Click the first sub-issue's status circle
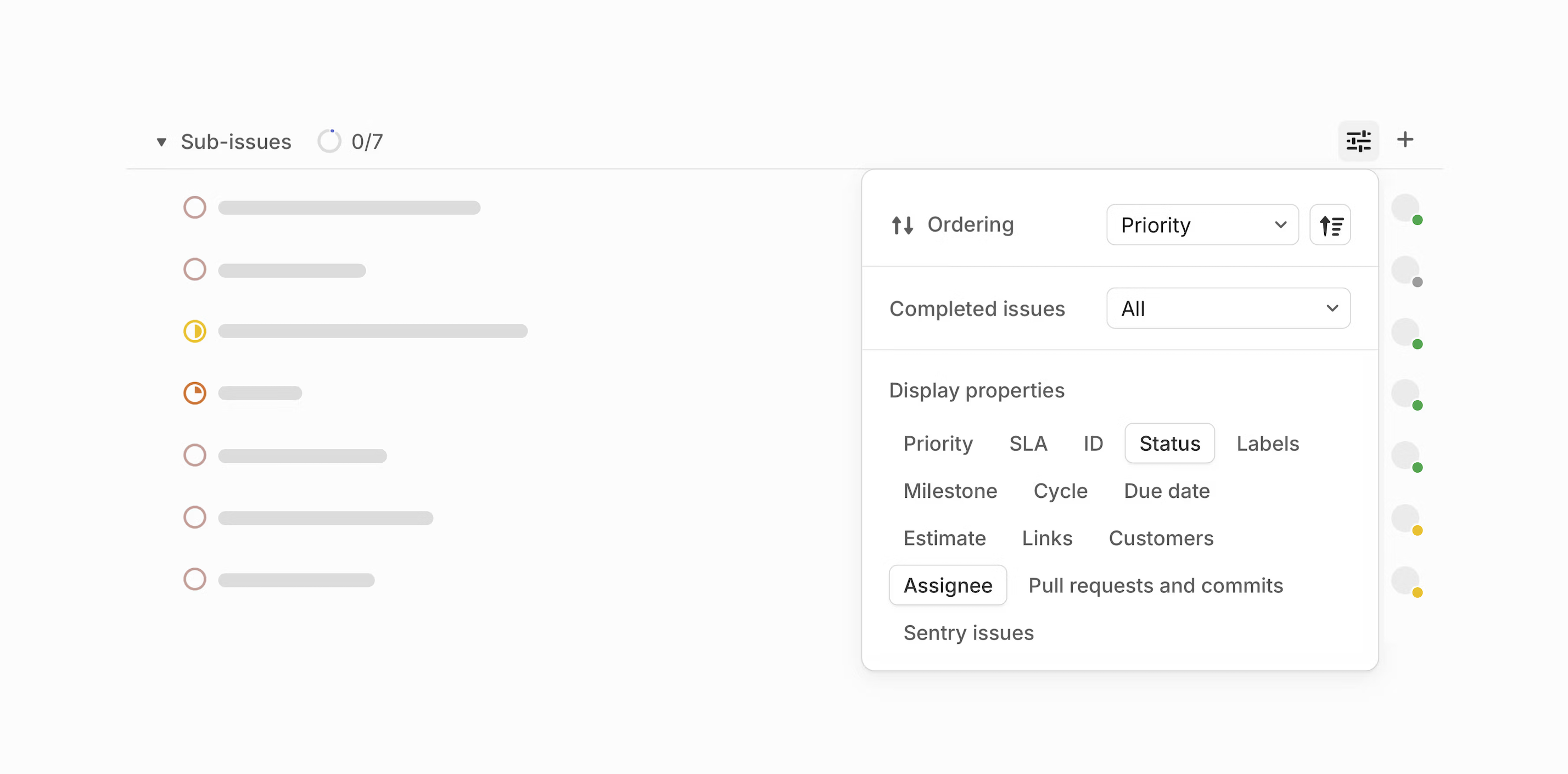1568x774 pixels. [194, 207]
